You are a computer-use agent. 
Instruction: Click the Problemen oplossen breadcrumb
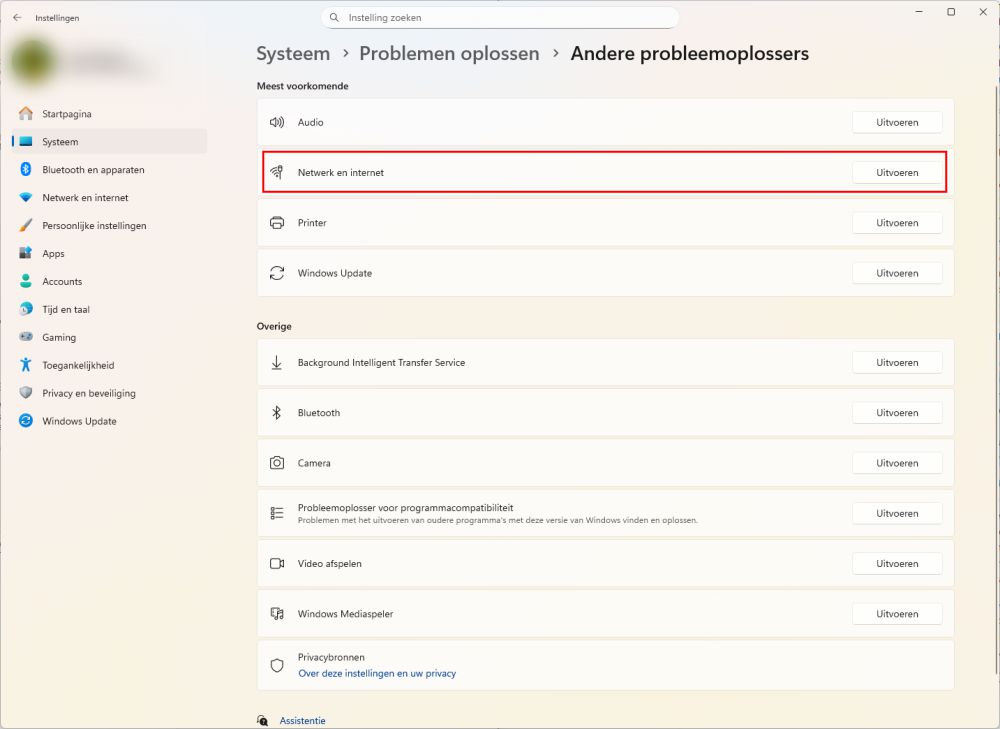[449, 54]
